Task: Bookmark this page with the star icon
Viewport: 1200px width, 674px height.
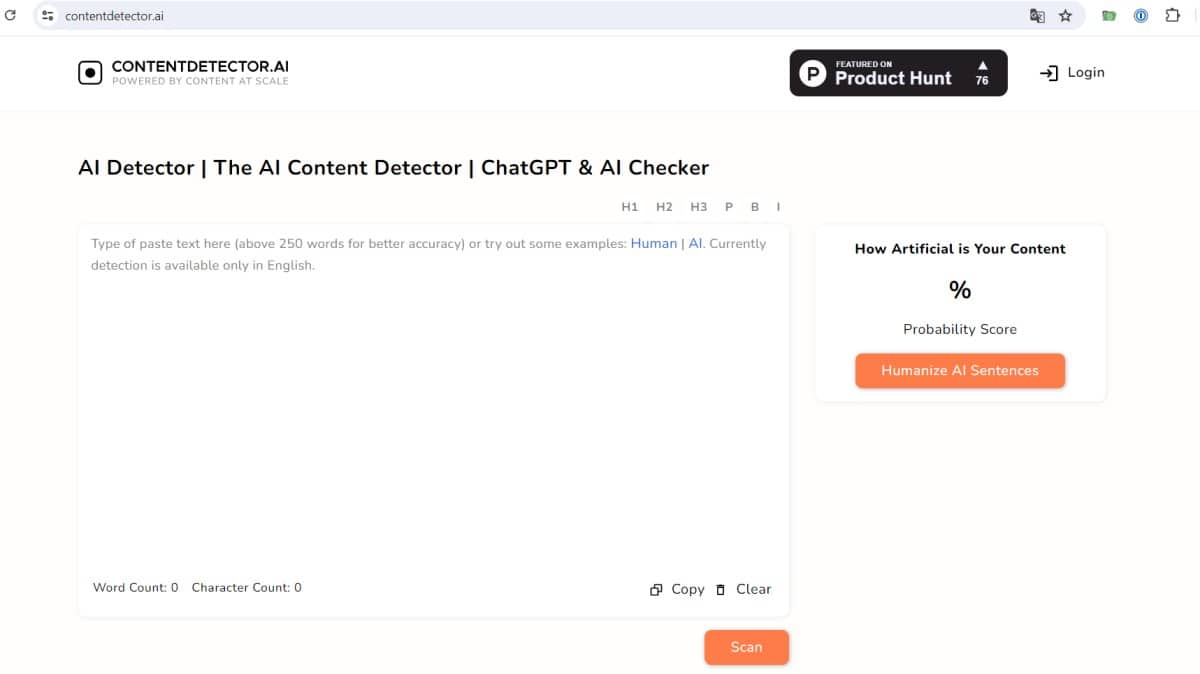Action: [x=1065, y=16]
